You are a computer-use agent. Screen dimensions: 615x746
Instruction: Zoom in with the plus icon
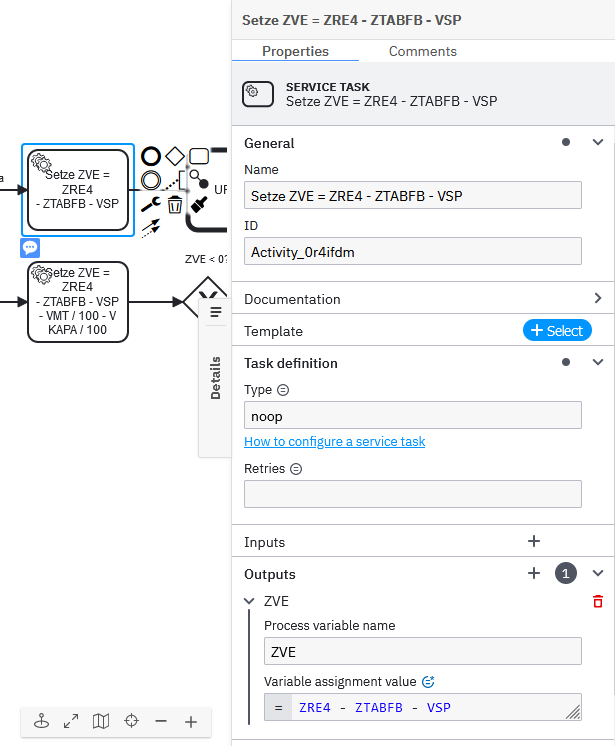coord(191,722)
